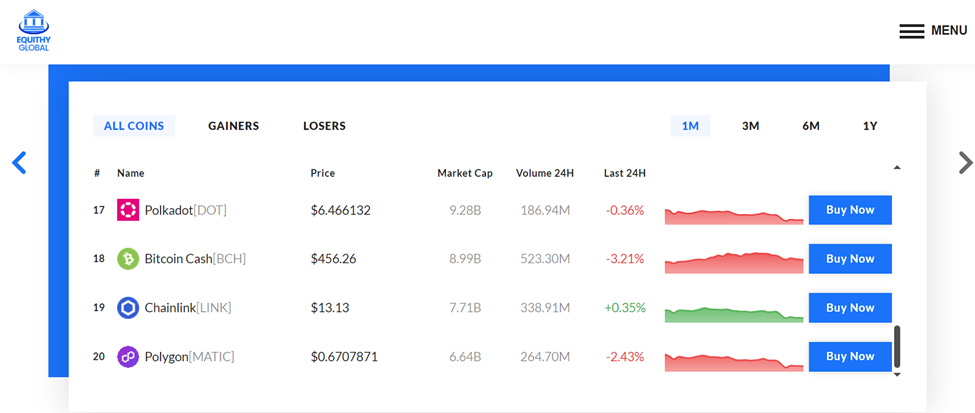Switch to the Gainers tab
This screenshot has width=975, height=413.
(x=233, y=126)
